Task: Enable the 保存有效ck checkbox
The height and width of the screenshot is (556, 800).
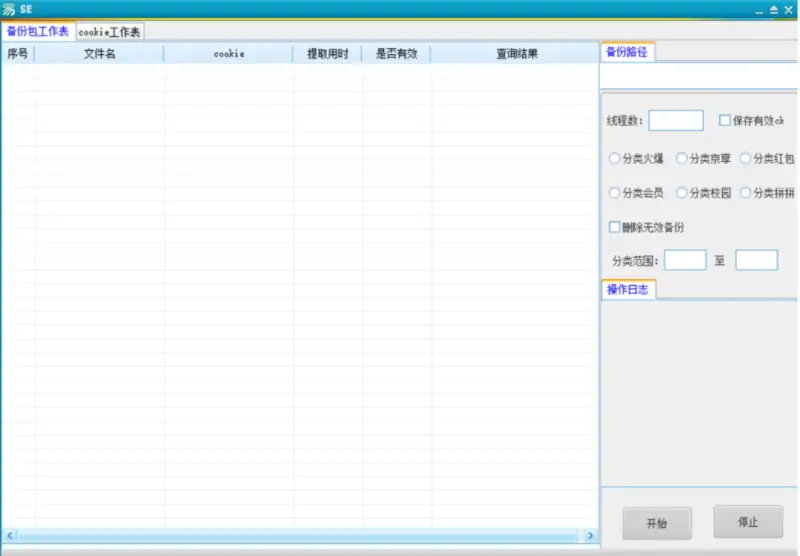Action: 725,121
